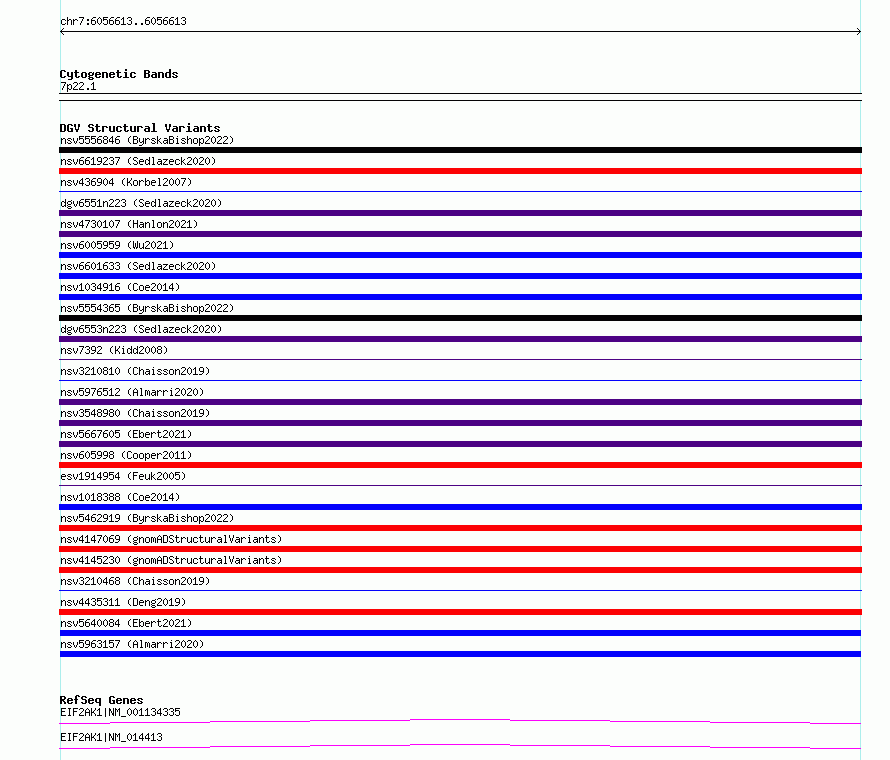Click the Cytogenetic Bands track title
This screenshot has width=890, height=760.
click(x=119, y=74)
